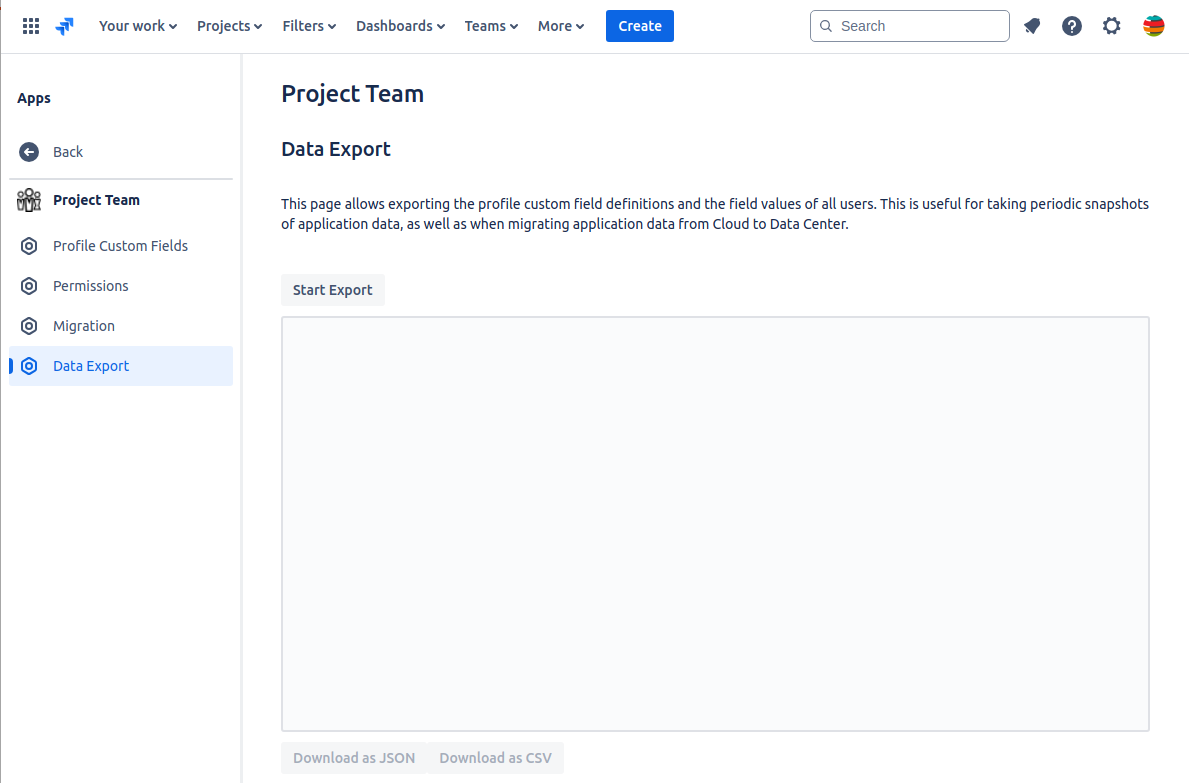This screenshot has height=783, width=1189.
Task: Click the blue Create button
Action: (x=640, y=26)
